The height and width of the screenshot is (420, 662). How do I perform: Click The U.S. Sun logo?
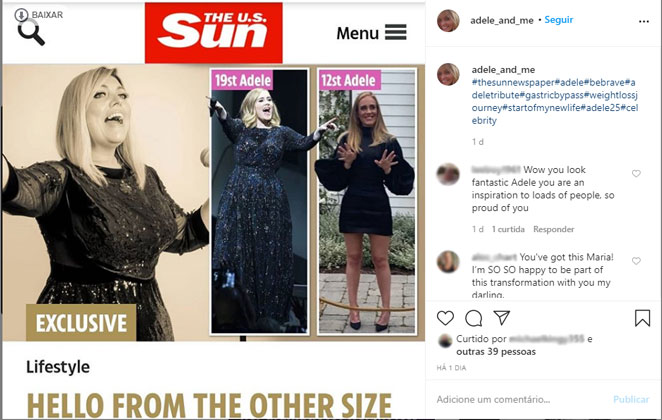point(214,33)
